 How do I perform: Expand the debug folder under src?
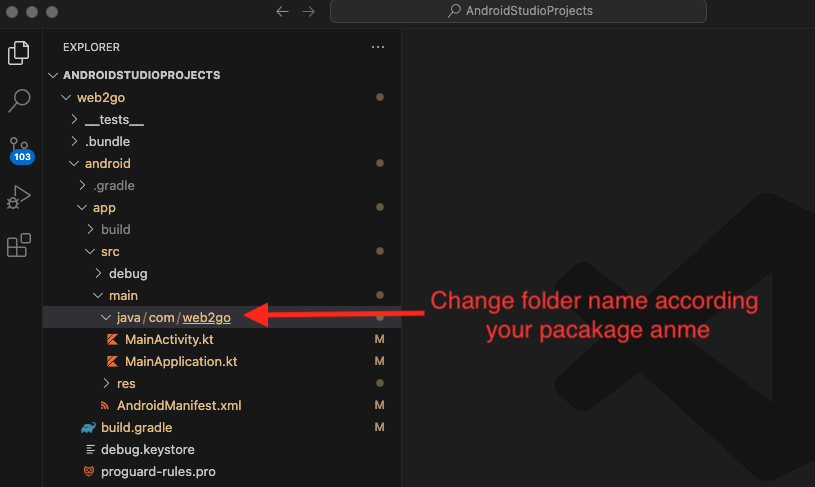(128, 273)
